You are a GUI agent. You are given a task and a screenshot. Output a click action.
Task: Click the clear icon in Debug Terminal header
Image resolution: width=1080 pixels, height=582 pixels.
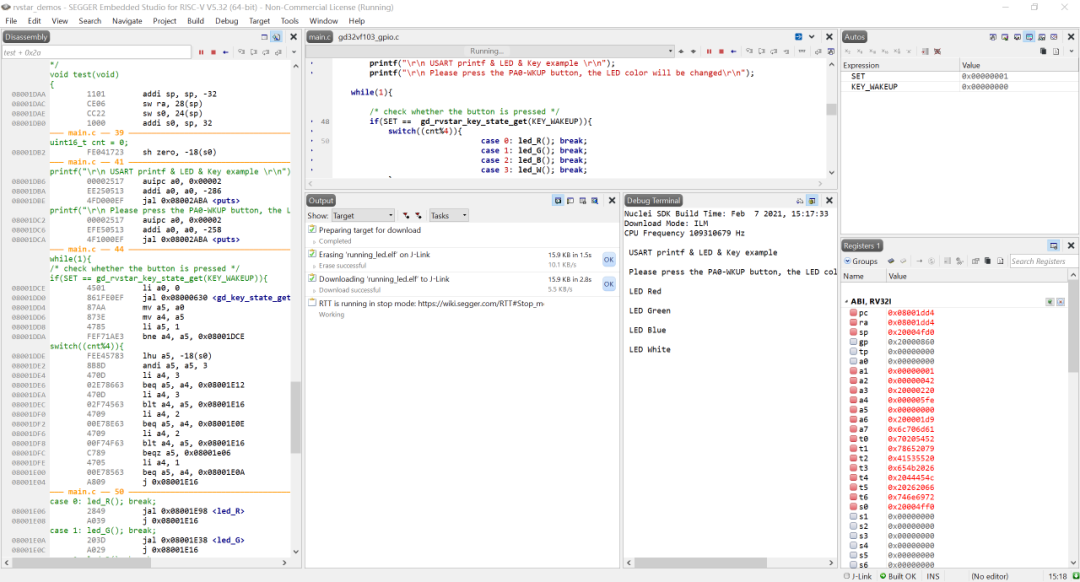point(800,200)
